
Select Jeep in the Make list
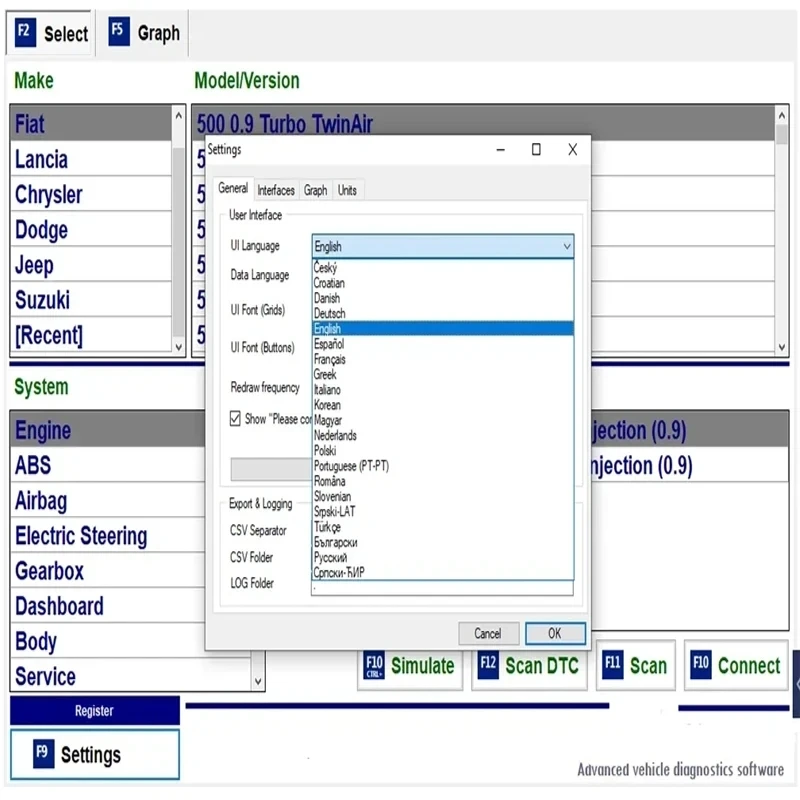(x=91, y=264)
